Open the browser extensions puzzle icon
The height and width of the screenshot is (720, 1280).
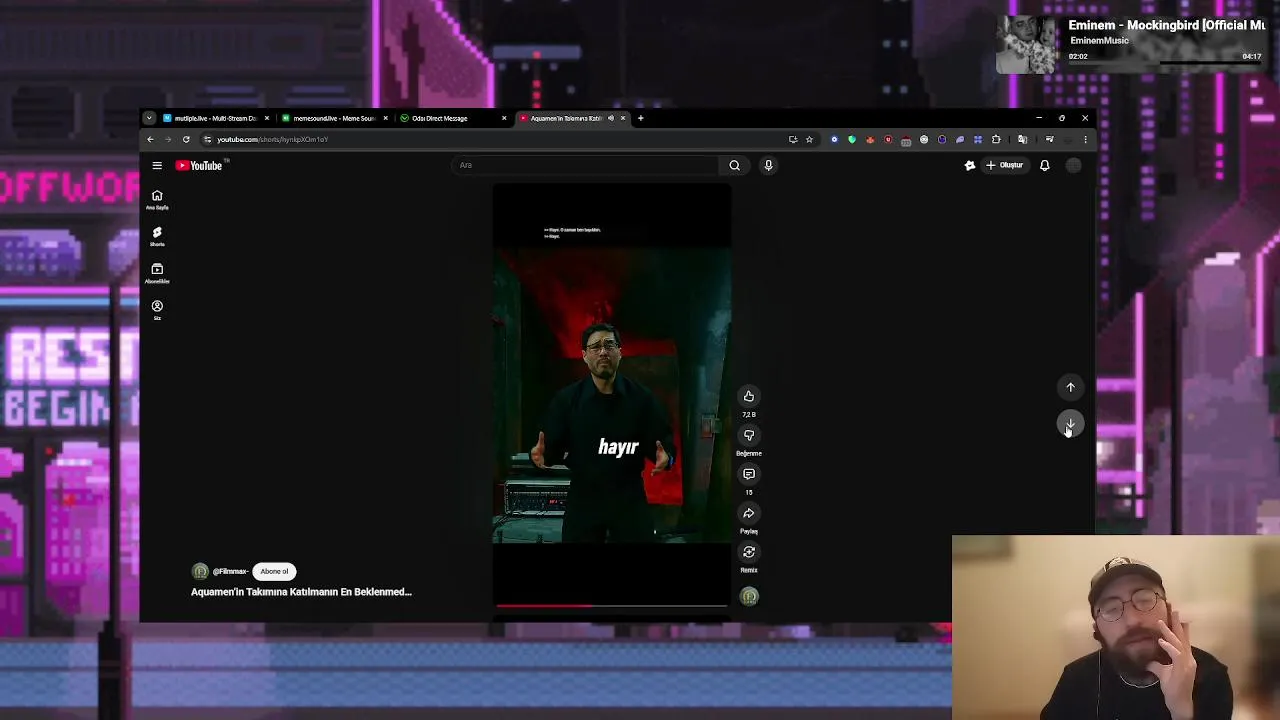[996, 139]
